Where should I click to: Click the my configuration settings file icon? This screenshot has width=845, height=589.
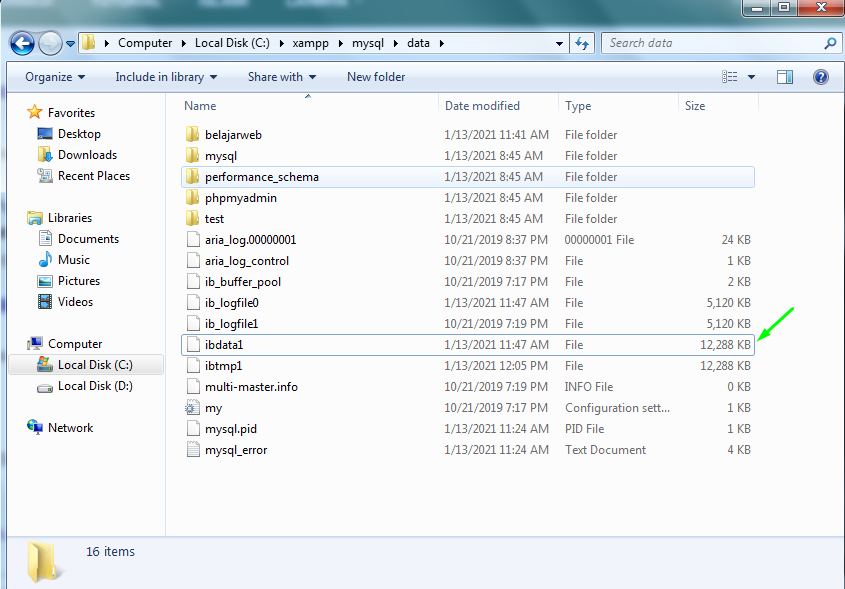tap(192, 407)
